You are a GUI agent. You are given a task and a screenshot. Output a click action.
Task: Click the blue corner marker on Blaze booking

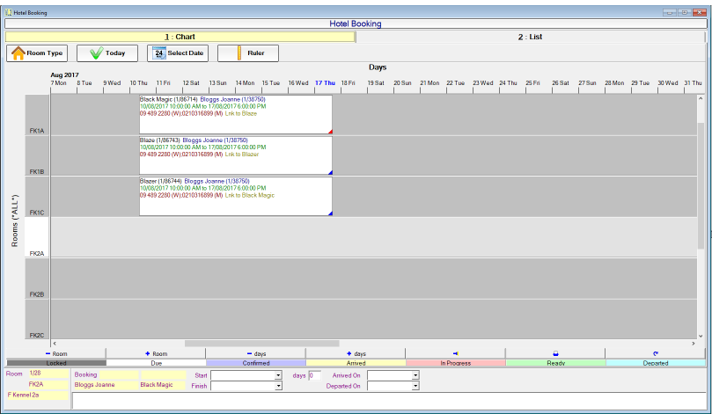[331, 173]
